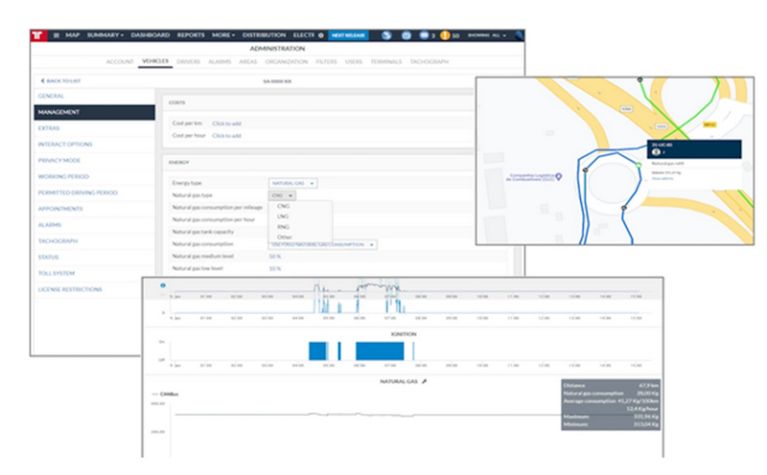Click to add Cost per km
This screenshot has width=767, height=475.
(x=226, y=123)
